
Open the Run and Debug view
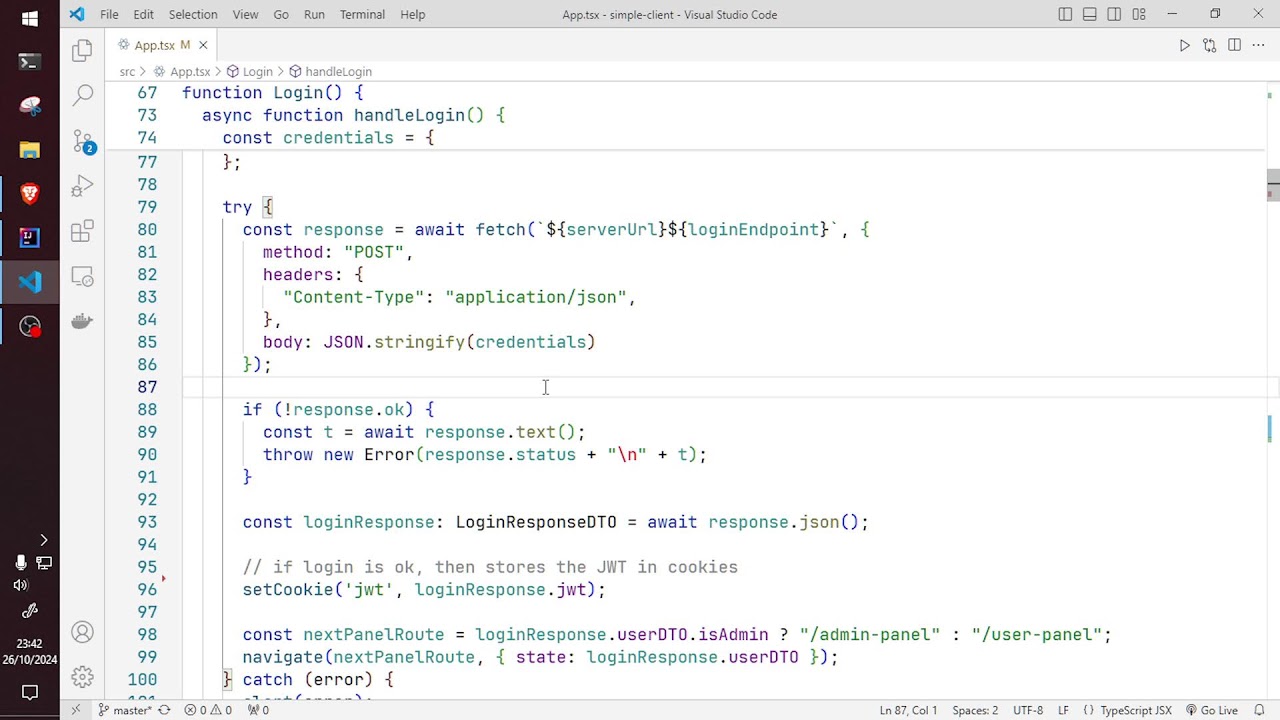(82, 186)
